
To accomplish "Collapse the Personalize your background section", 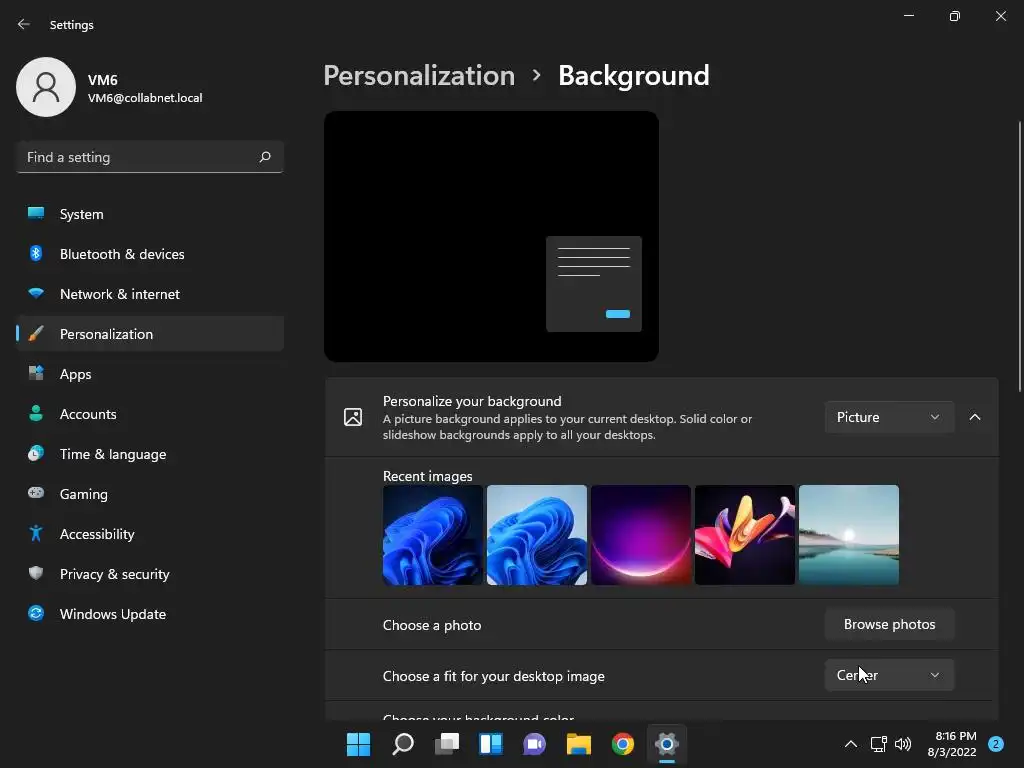I will click(975, 417).
